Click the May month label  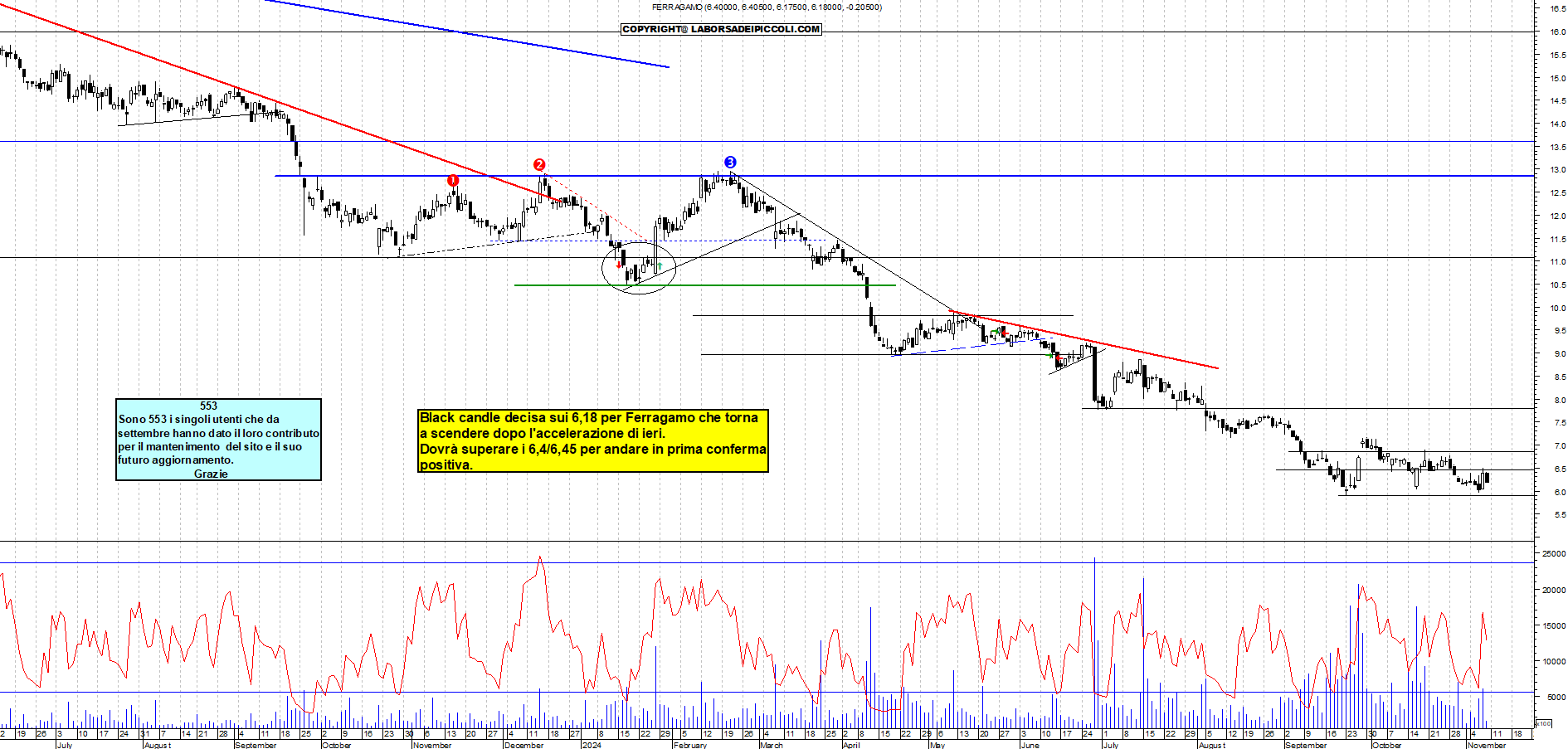(x=937, y=745)
